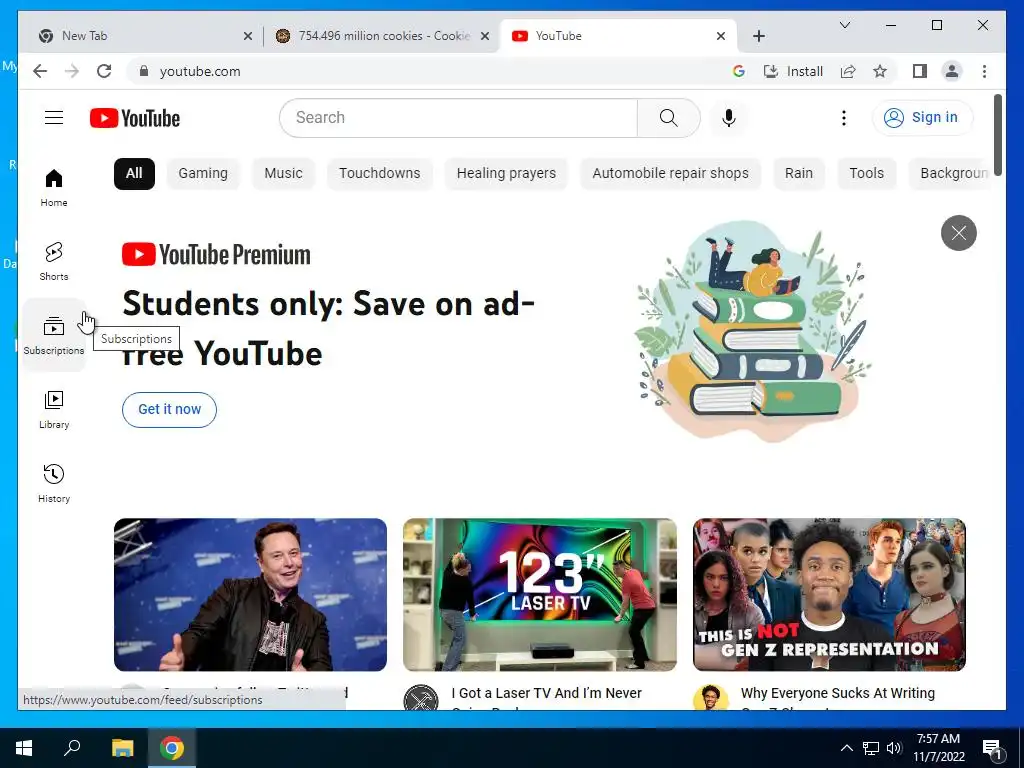Click the Gen Z video channel avatar
Screen dimensions: 1024x768
click(x=711, y=697)
